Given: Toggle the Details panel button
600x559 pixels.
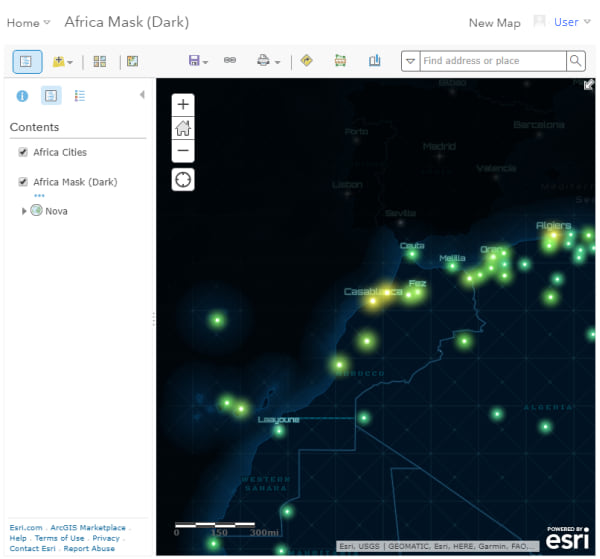Looking at the screenshot, I should click(x=27, y=61).
